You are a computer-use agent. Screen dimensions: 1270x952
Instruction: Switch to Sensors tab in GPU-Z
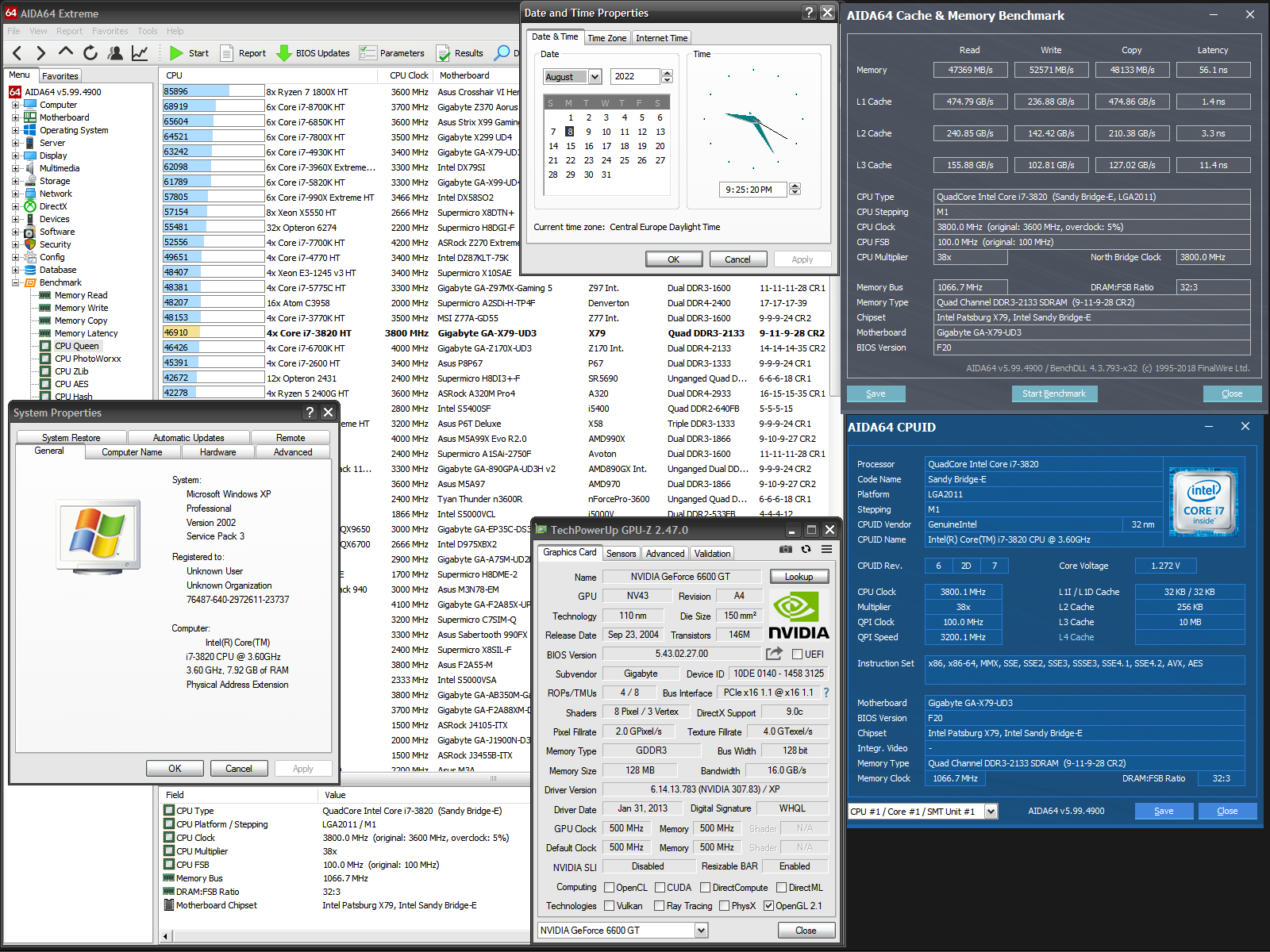[621, 554]
